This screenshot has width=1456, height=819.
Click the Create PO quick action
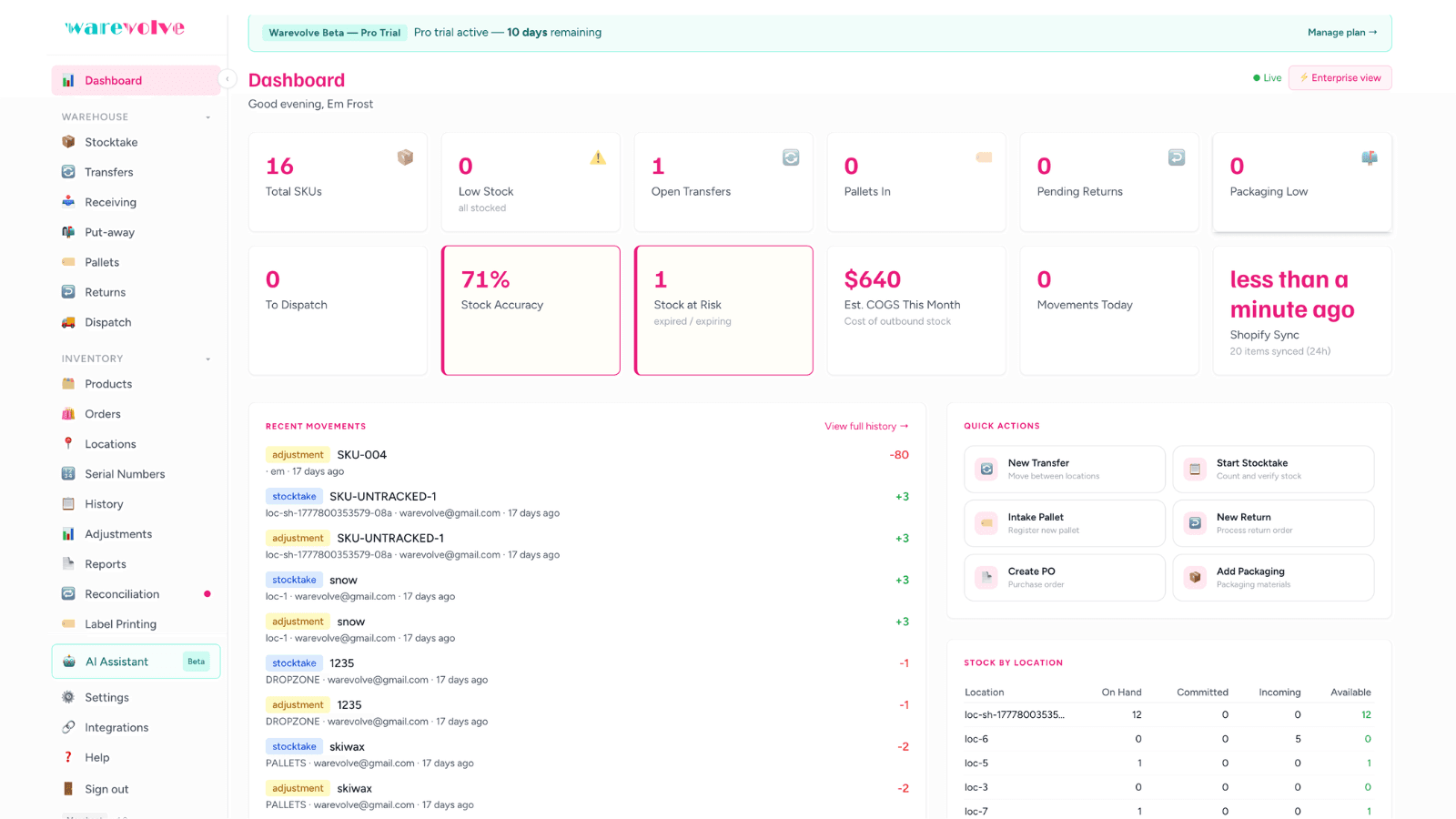coord(1065,578)
